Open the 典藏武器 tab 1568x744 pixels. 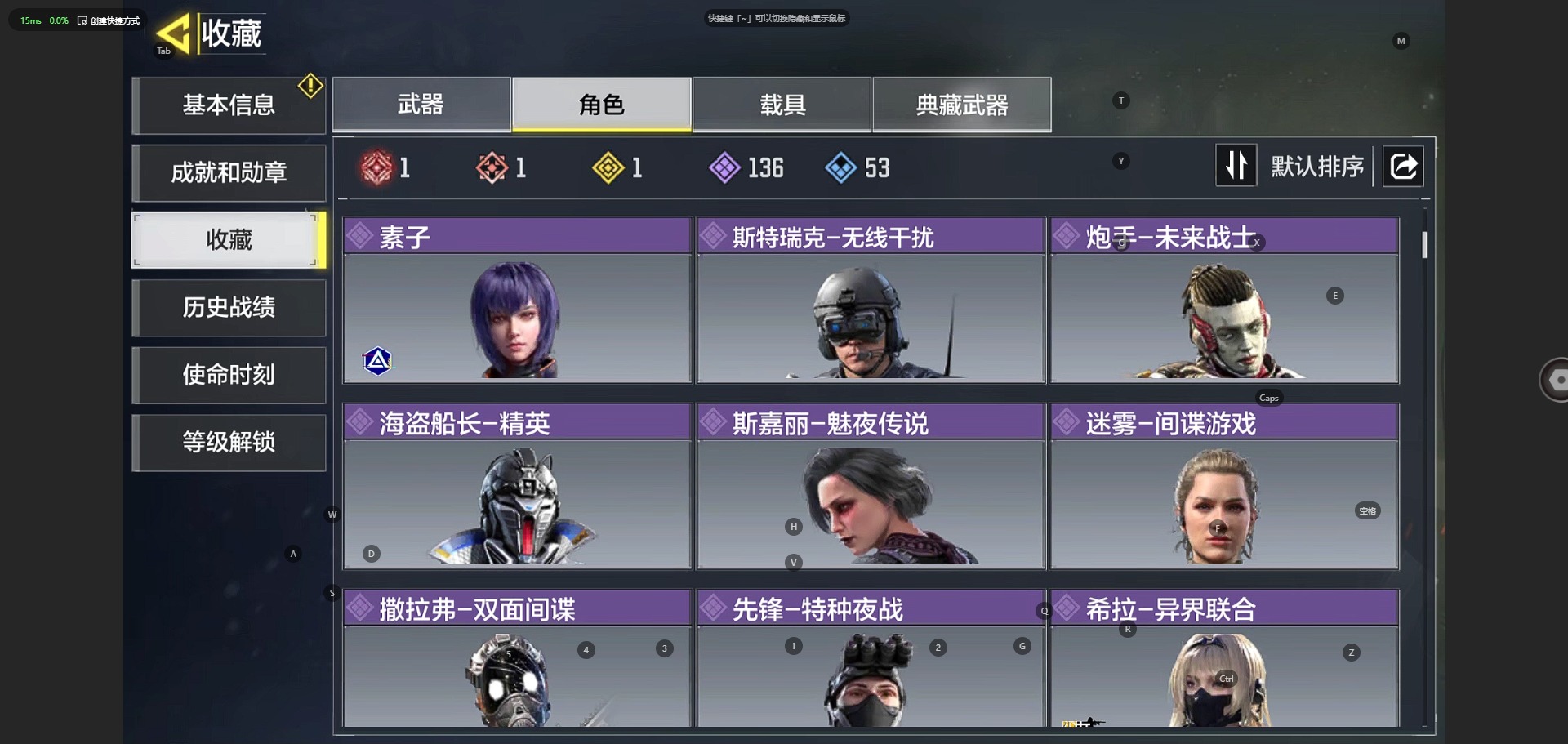click(x=962, y=105)
